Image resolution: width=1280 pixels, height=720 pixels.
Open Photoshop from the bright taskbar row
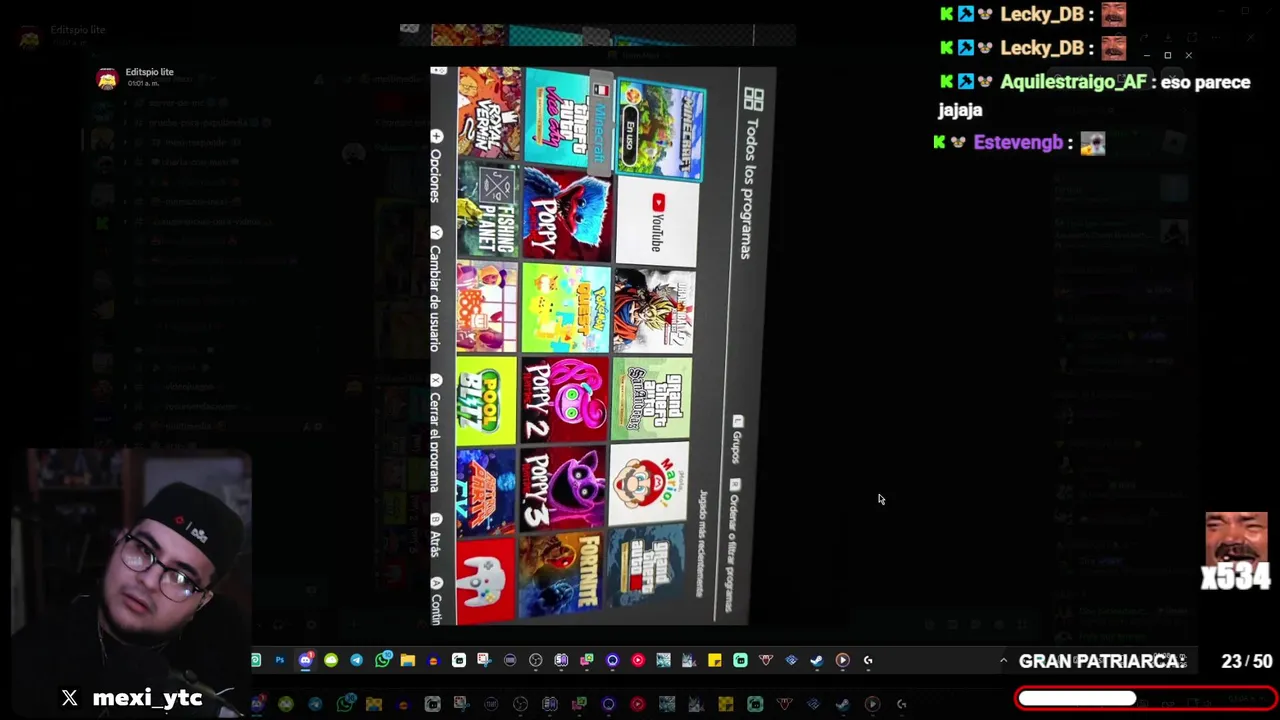(280, 660)
